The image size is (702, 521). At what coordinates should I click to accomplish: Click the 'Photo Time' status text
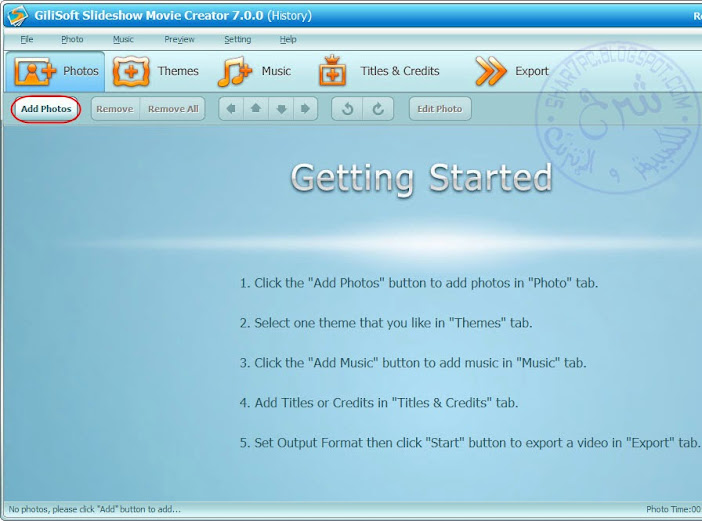click(673, 509)
